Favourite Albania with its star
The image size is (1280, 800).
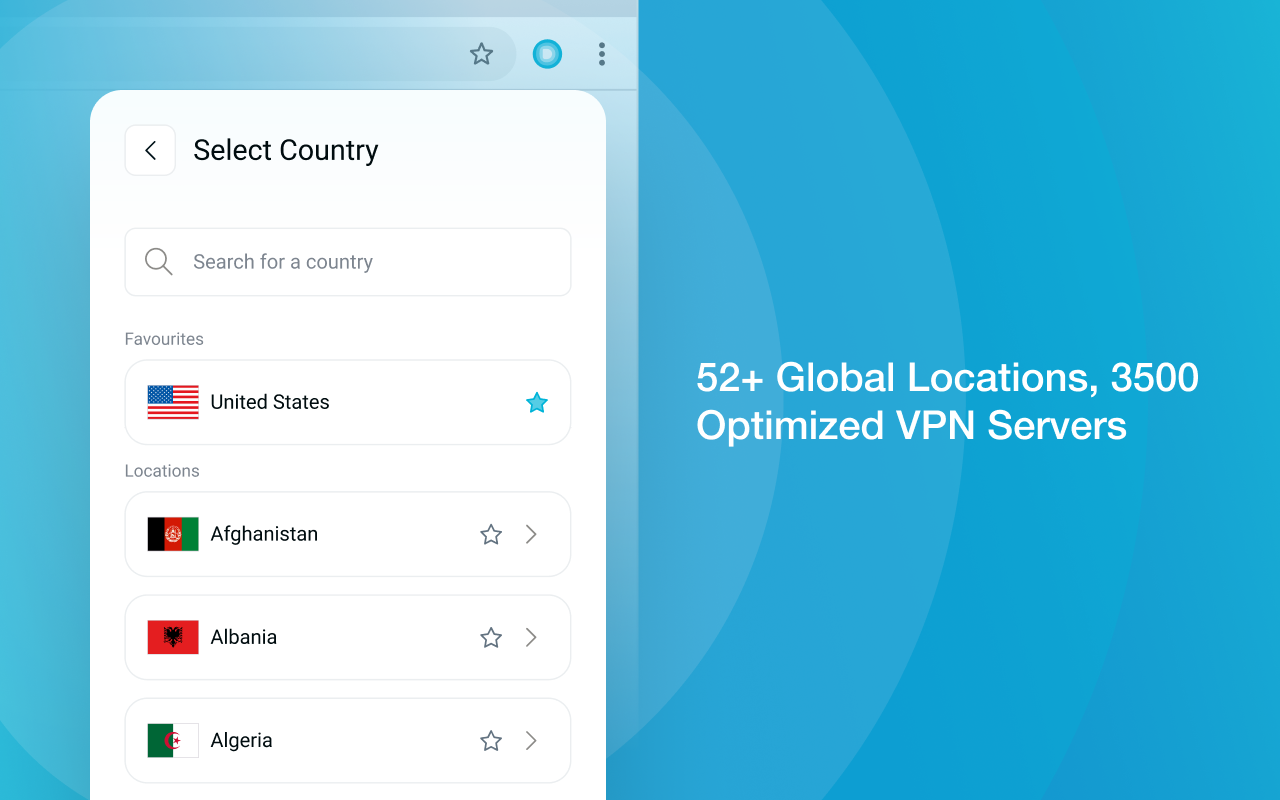(491, 638)
